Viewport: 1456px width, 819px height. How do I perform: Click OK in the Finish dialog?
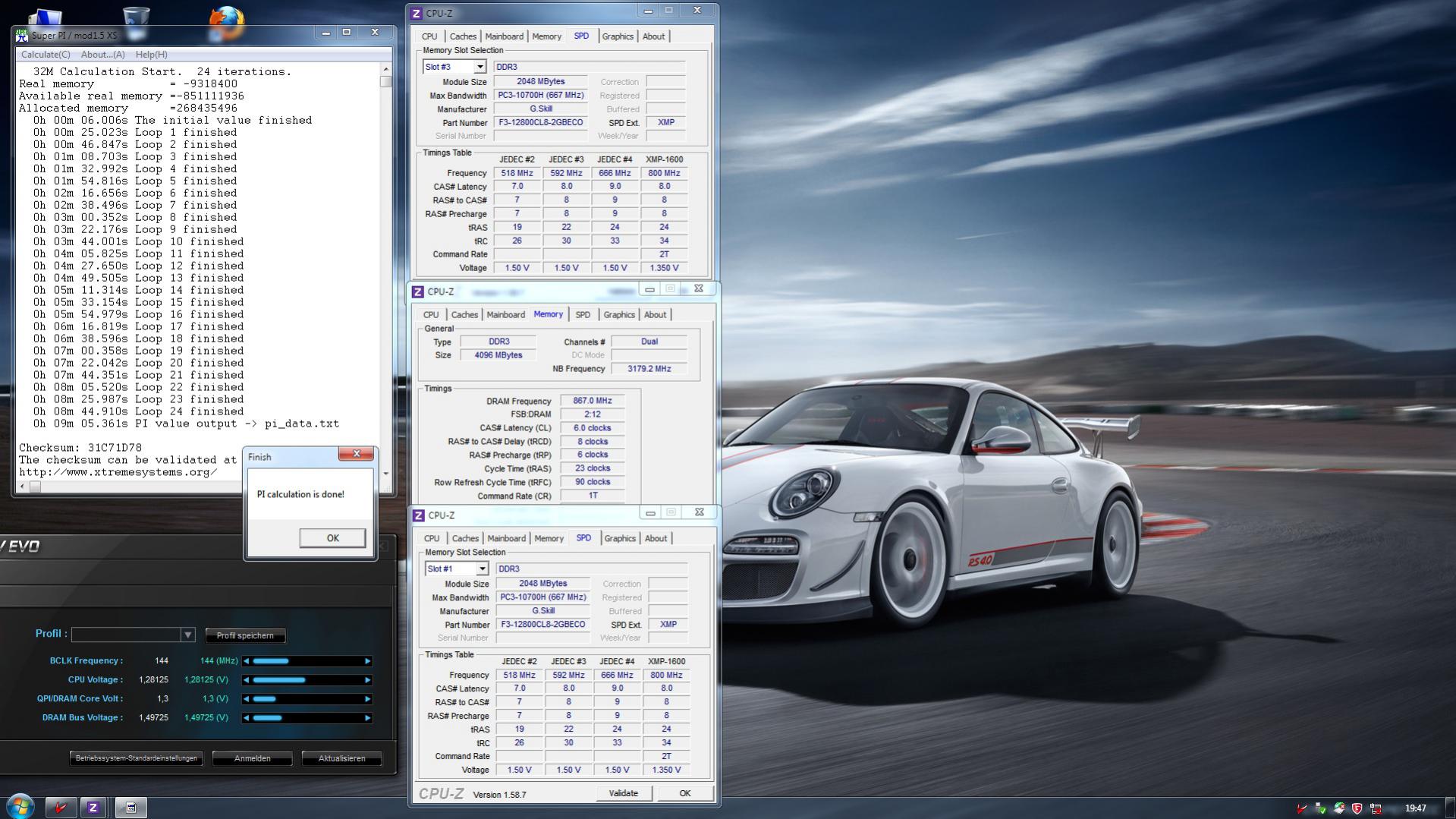[x=332, y=538]
